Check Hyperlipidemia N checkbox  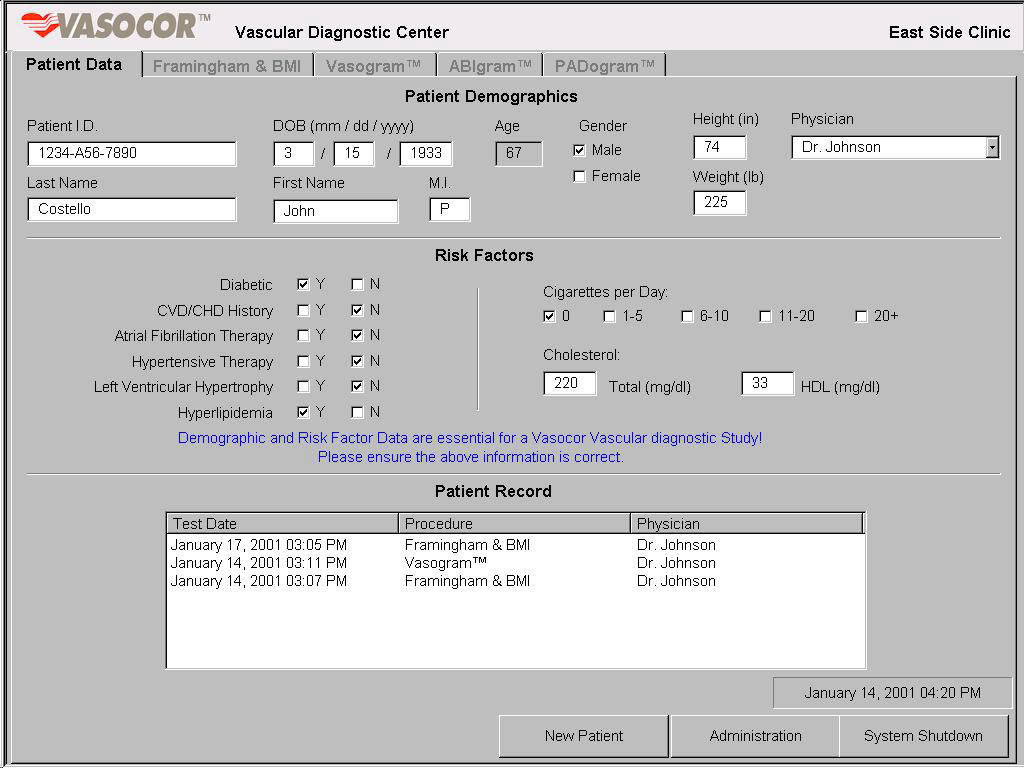tap(357, 412)
